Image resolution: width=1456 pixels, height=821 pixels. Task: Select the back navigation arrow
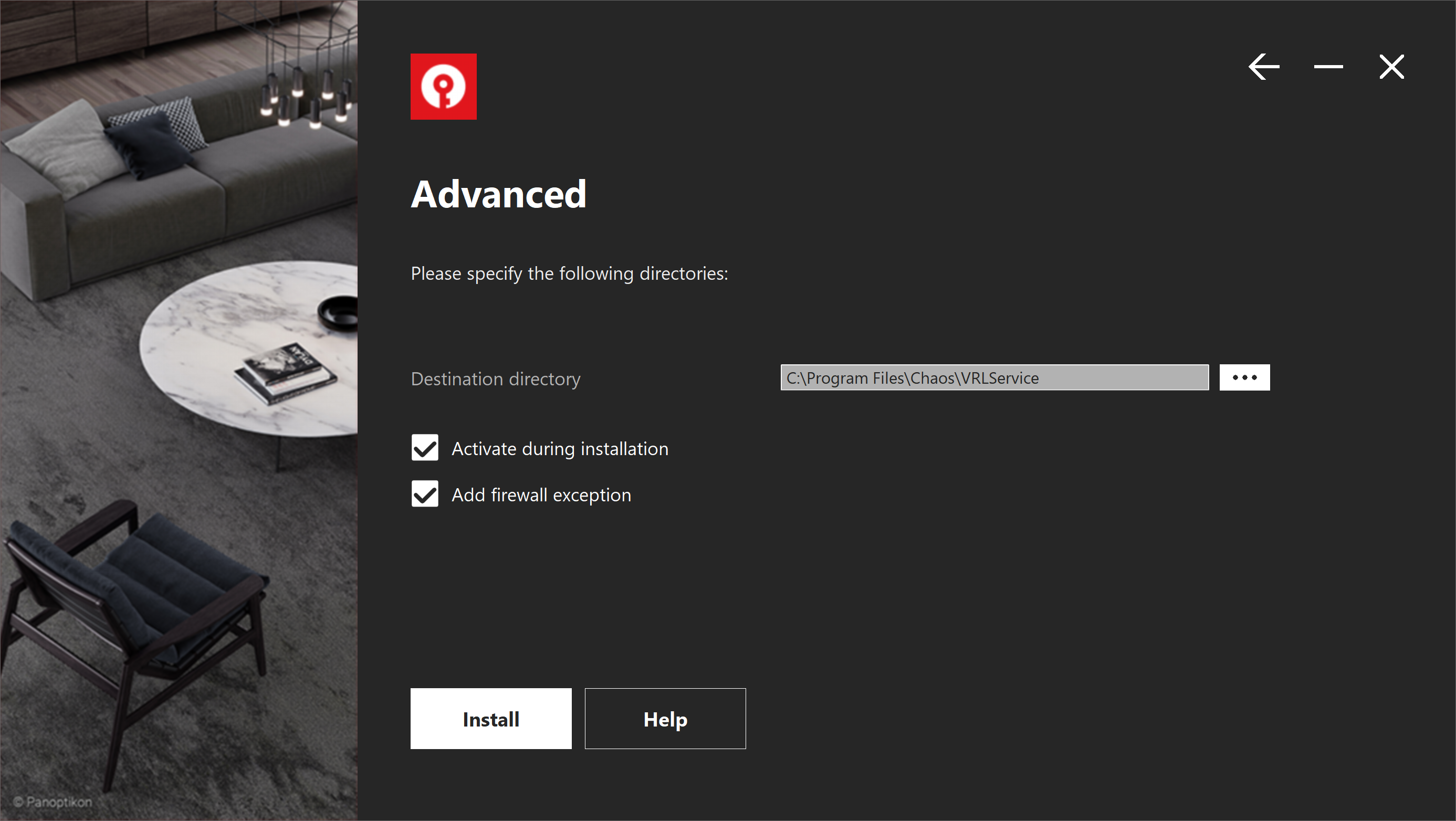[x=1264, y=67]
